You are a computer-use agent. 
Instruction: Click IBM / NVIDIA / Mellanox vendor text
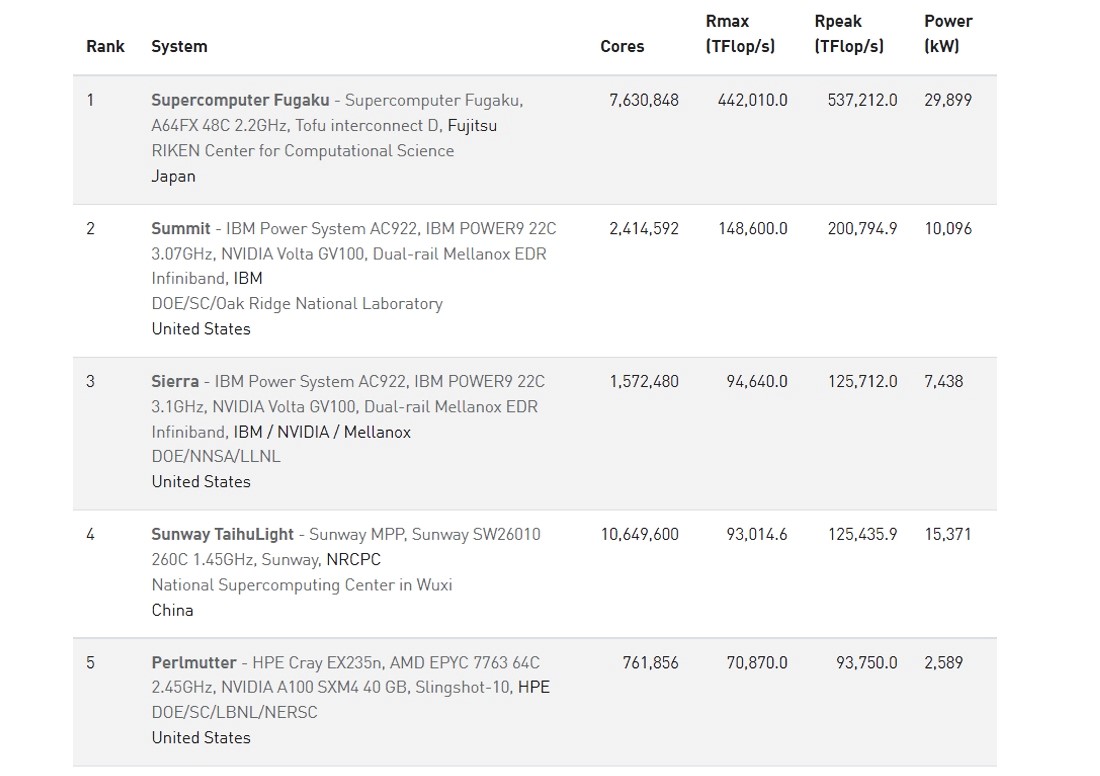pyautogui.click(x=322, y=432)
